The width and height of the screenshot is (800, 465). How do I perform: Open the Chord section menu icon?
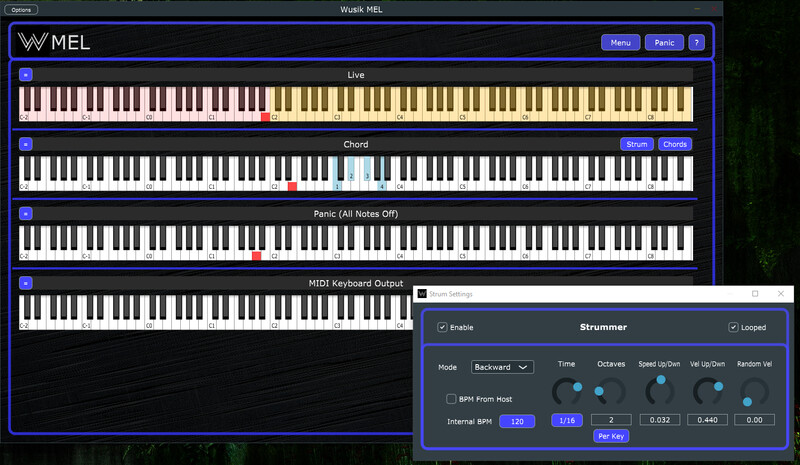(26, 144)
